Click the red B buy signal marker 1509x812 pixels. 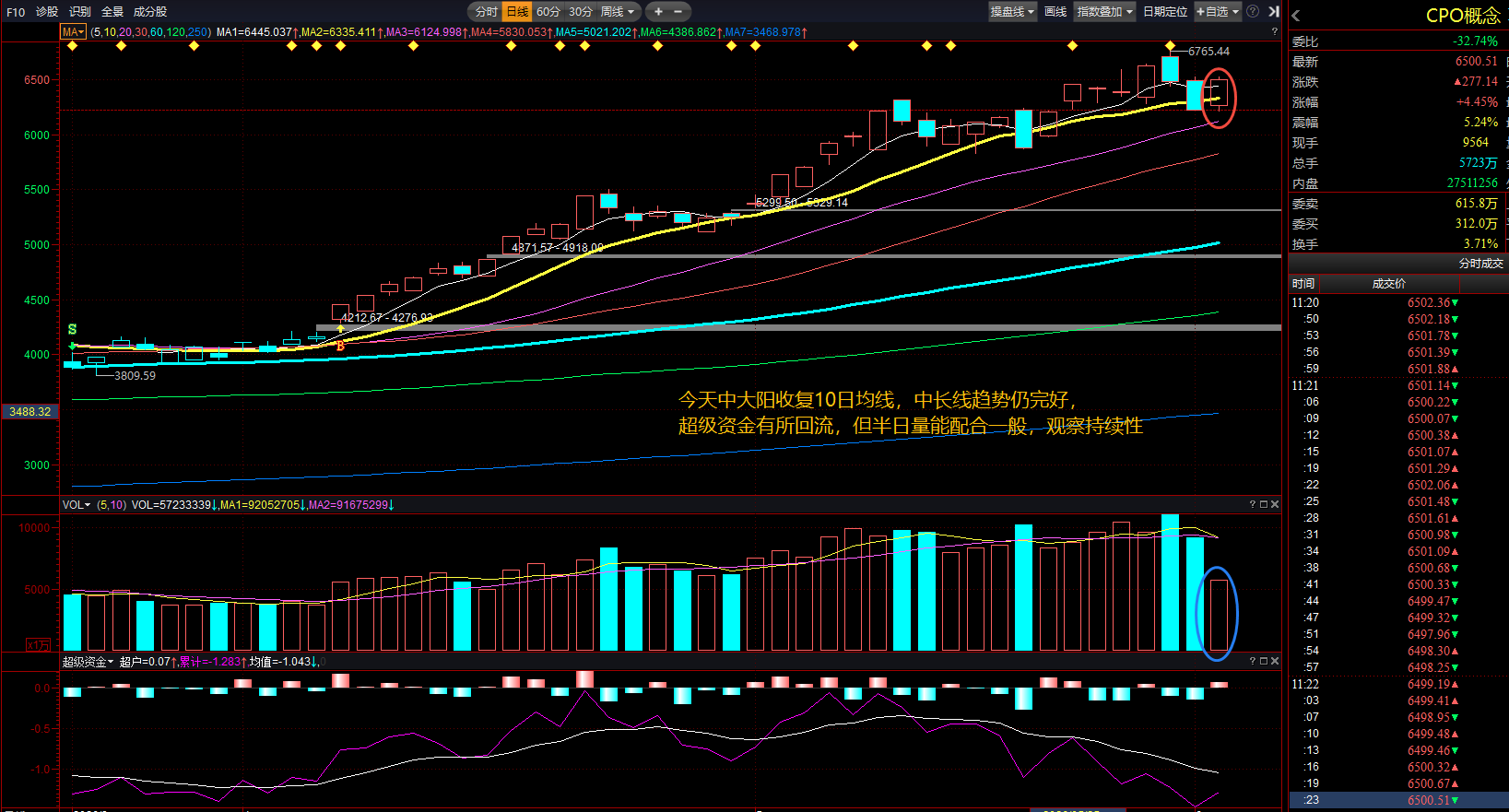[340, 347]
